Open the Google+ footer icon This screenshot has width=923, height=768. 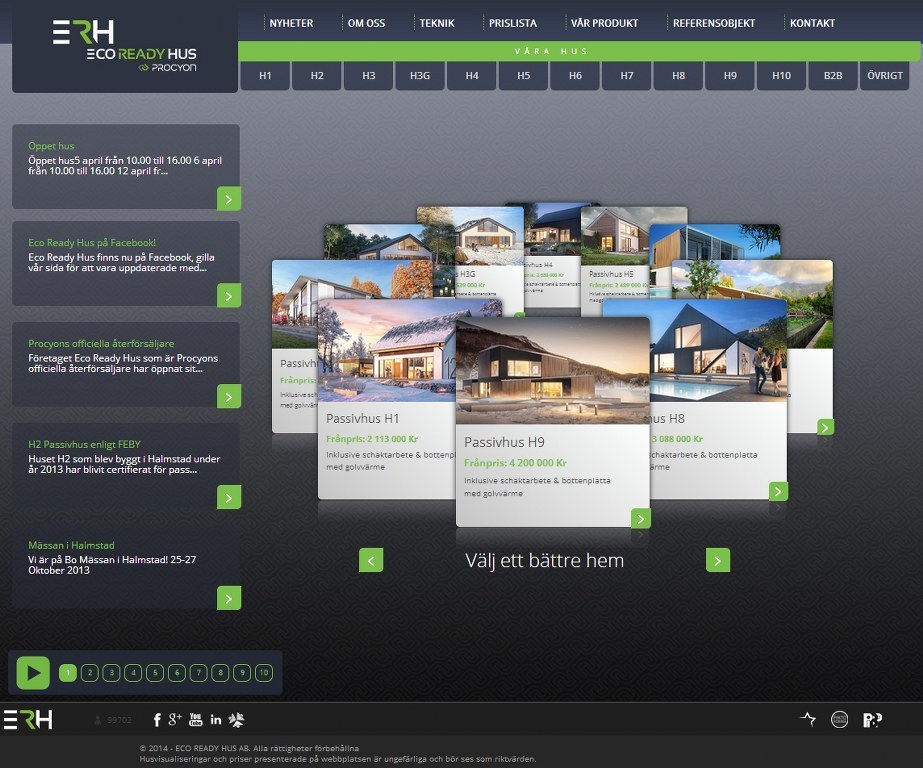coord(175,719)
